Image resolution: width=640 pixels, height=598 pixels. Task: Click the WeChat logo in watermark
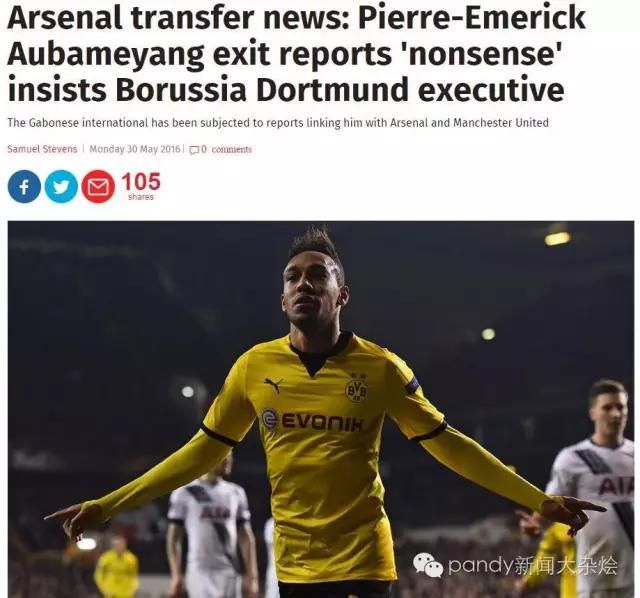pyautogui.click(x=428, y=565)
